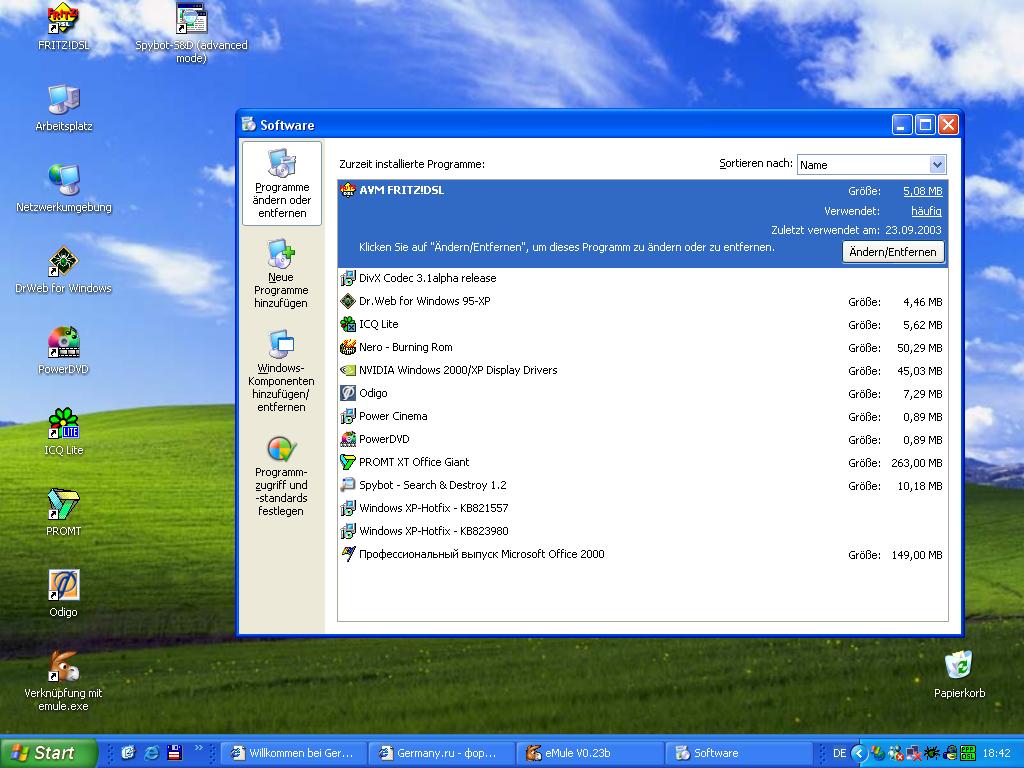Select the emule.exe shortcut on the desktop
This screenshot has width=1024, height=768.
coord(63,681)
